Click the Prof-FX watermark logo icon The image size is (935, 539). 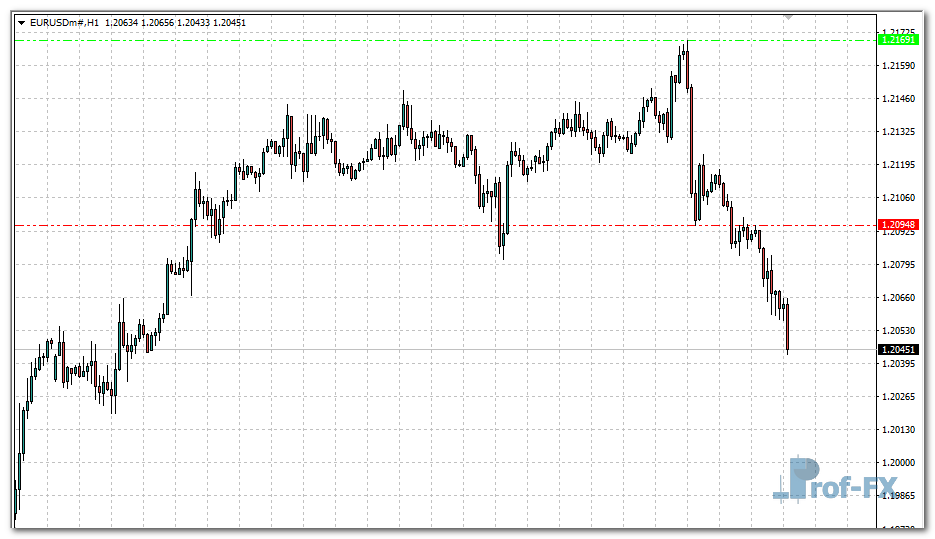click(799, 479)
